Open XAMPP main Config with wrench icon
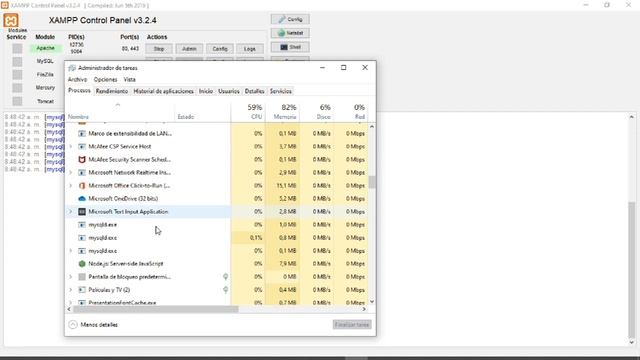 point(290,19)
